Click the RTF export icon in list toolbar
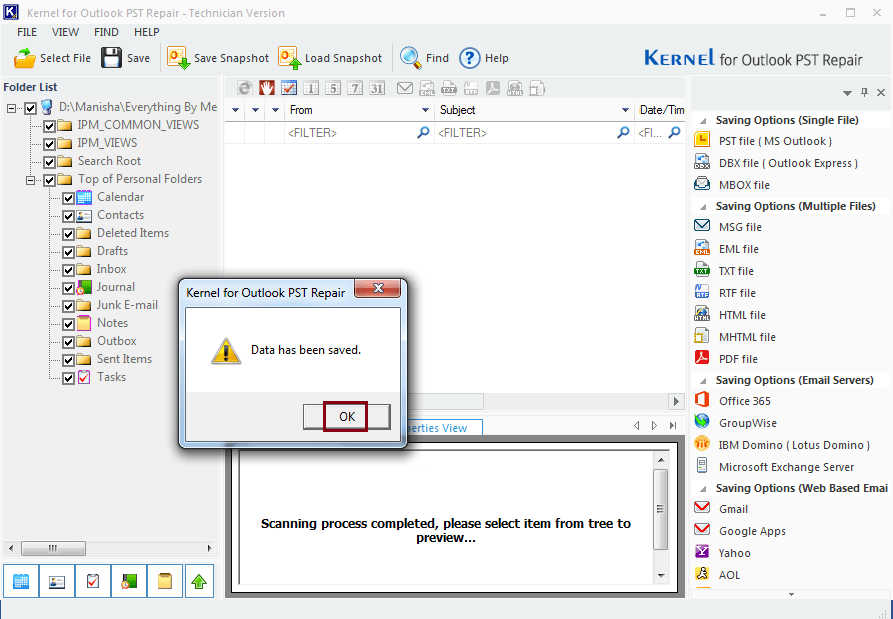The image size is (893, 619). (x=471, y=88)
